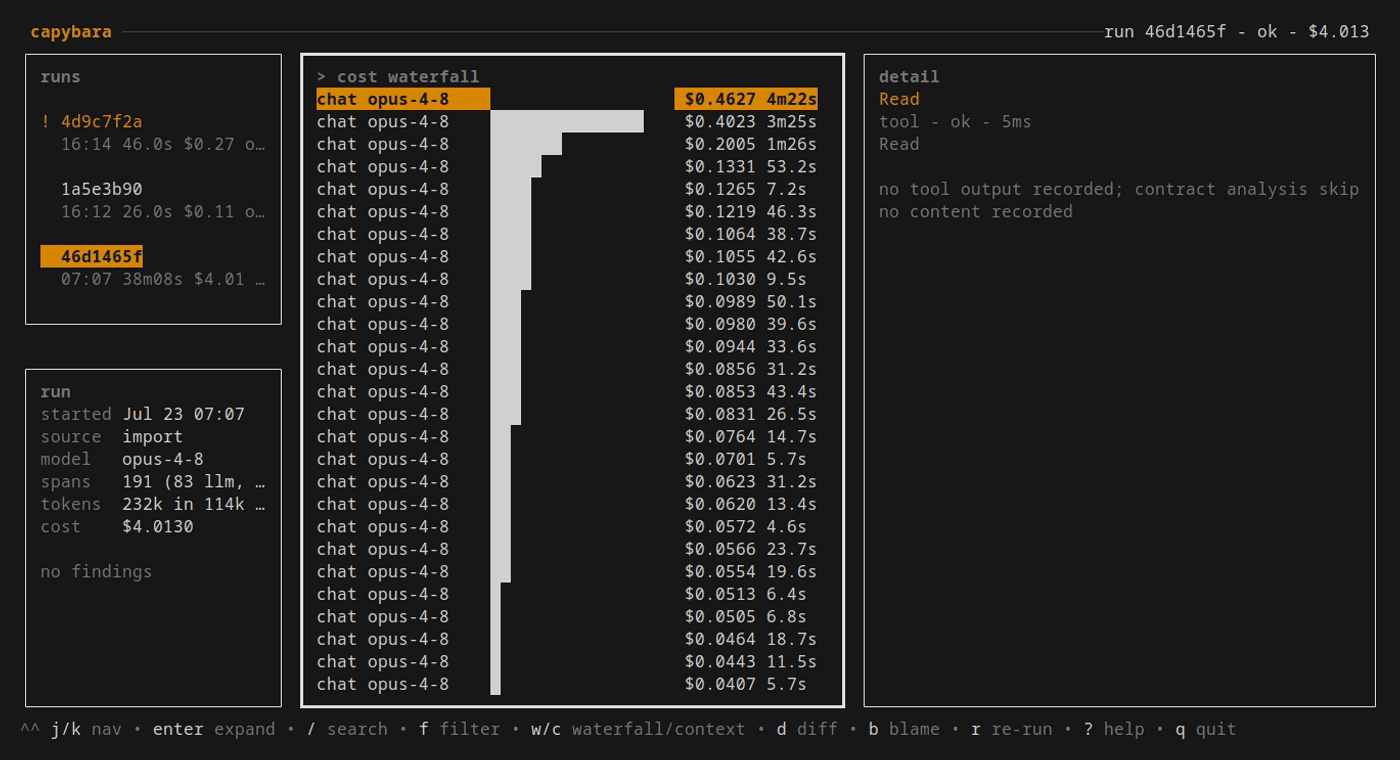Screen dimensions: 1400x760
Task: Click the 'r re-run' footer hint
Action: click(1011, 729)
